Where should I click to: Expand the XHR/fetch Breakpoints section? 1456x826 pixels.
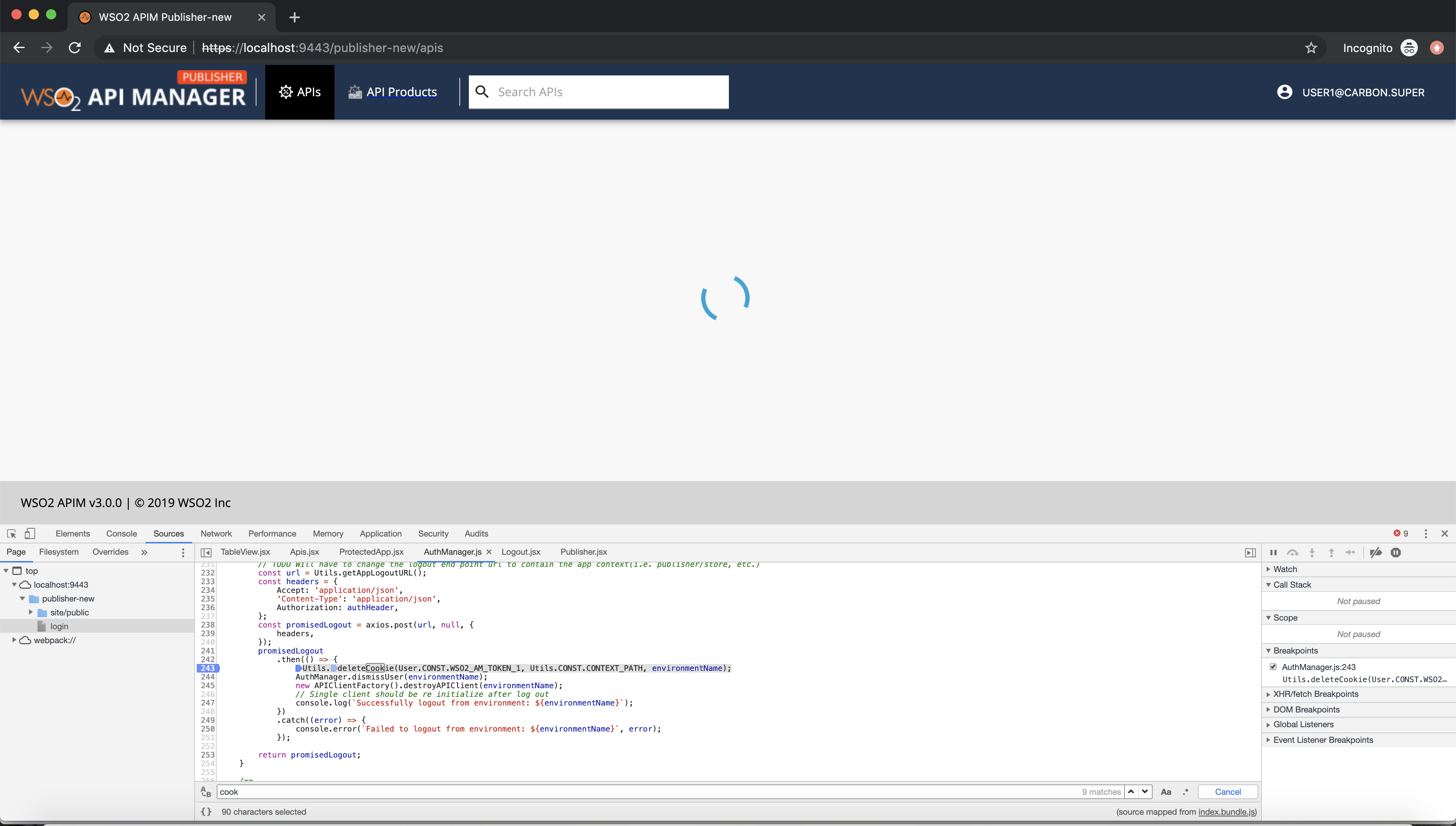click(x=1268, y=693)
